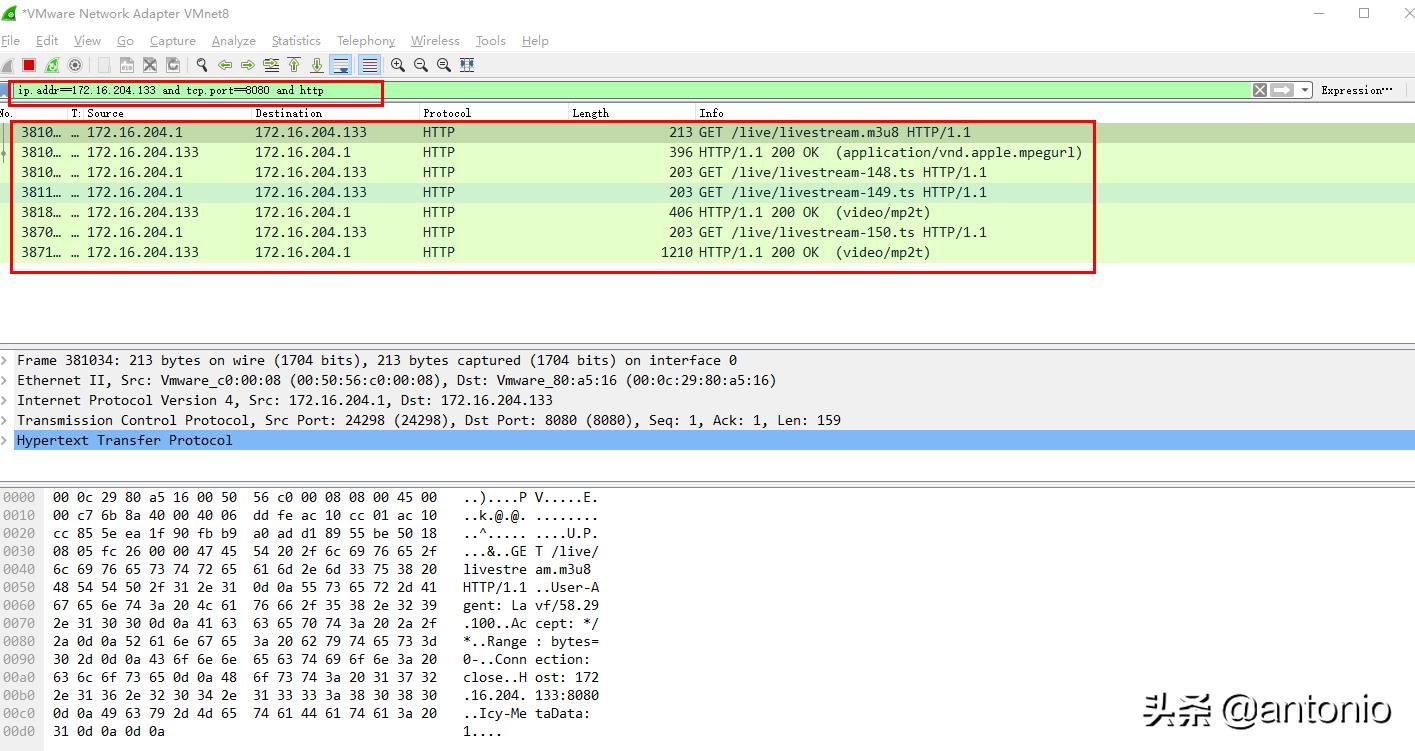The height and width of the screenshot is (751, 1415).
Task: Close this capture file icon
Action: (150, 65)
